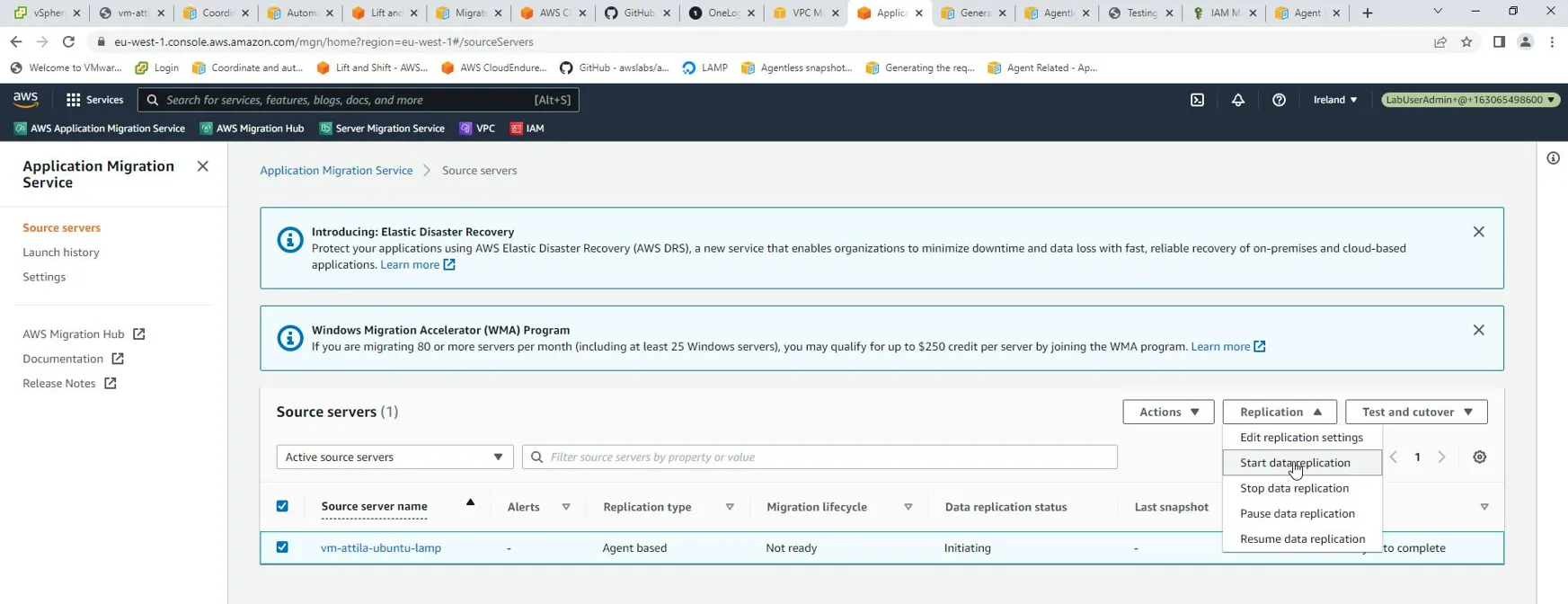This screenshot has height=604, width=1568.
Task: Focus the filter source servers field
Action: point(819,457)
